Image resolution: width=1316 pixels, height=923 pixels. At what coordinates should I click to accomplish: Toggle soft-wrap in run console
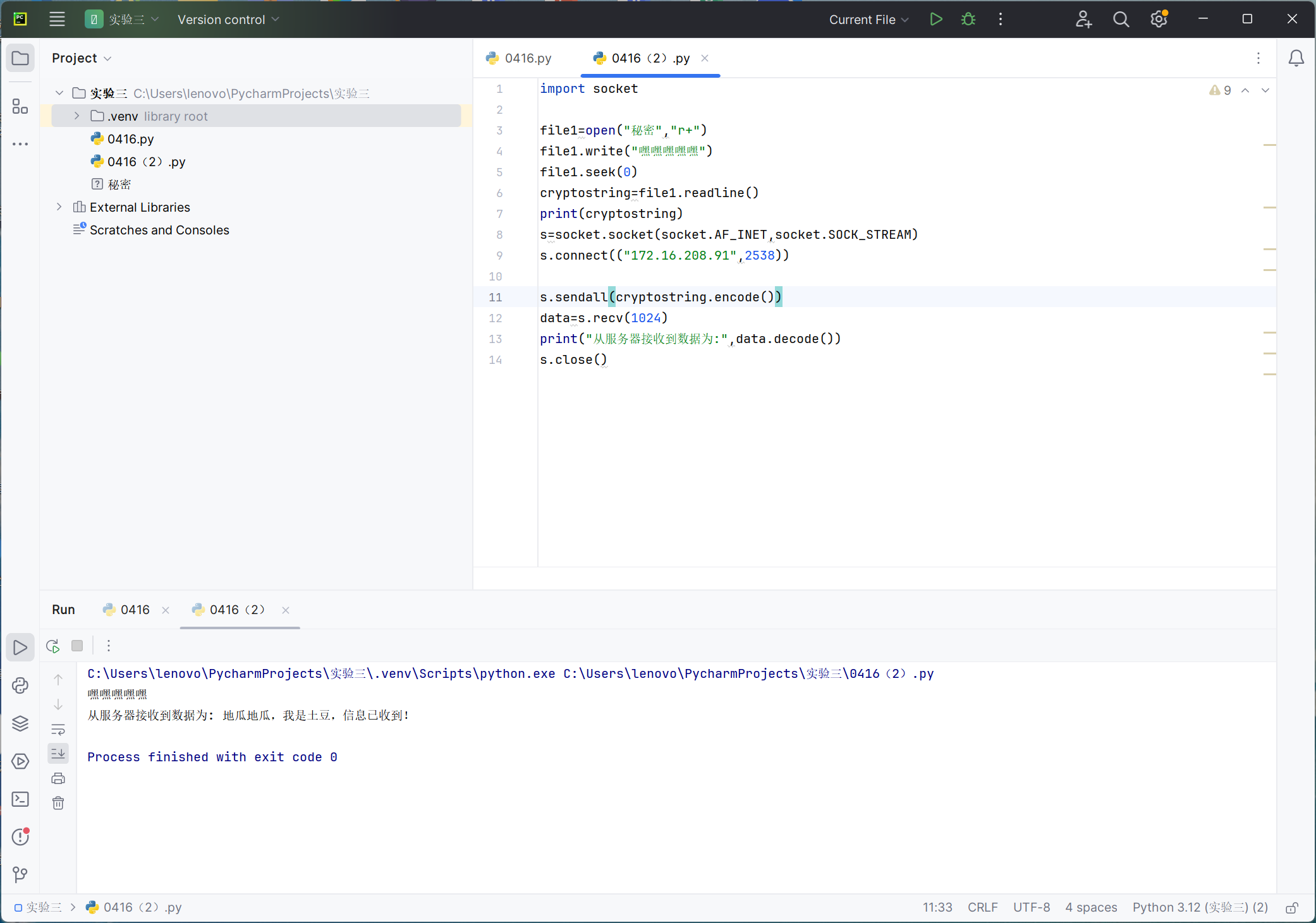click(x=58, y=730)
